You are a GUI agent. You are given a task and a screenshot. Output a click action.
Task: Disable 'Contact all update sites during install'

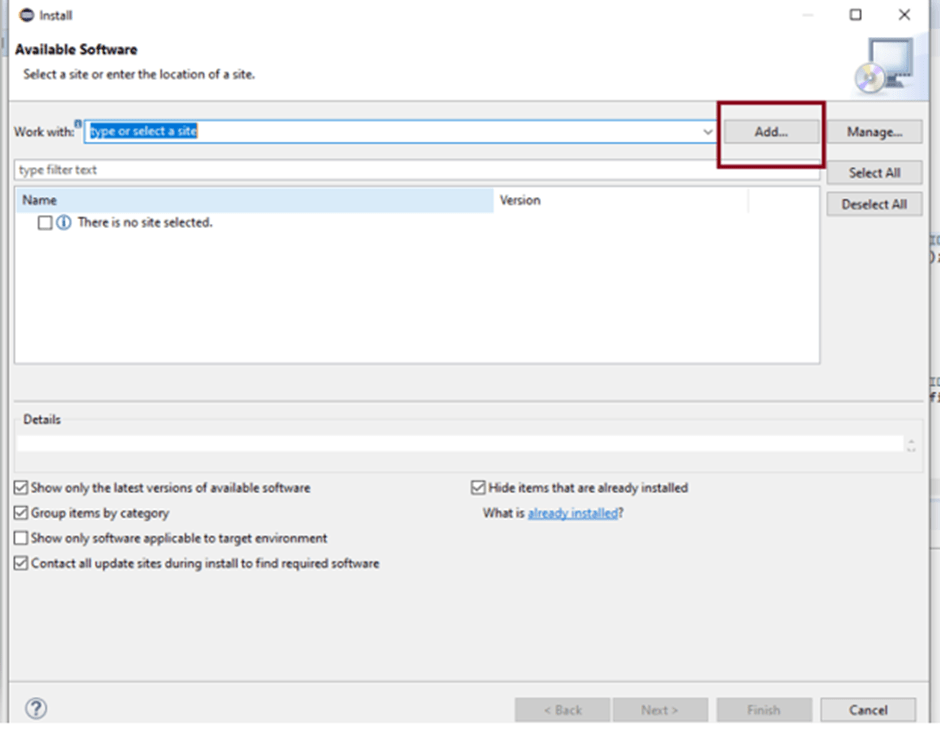tap(22, 563)
